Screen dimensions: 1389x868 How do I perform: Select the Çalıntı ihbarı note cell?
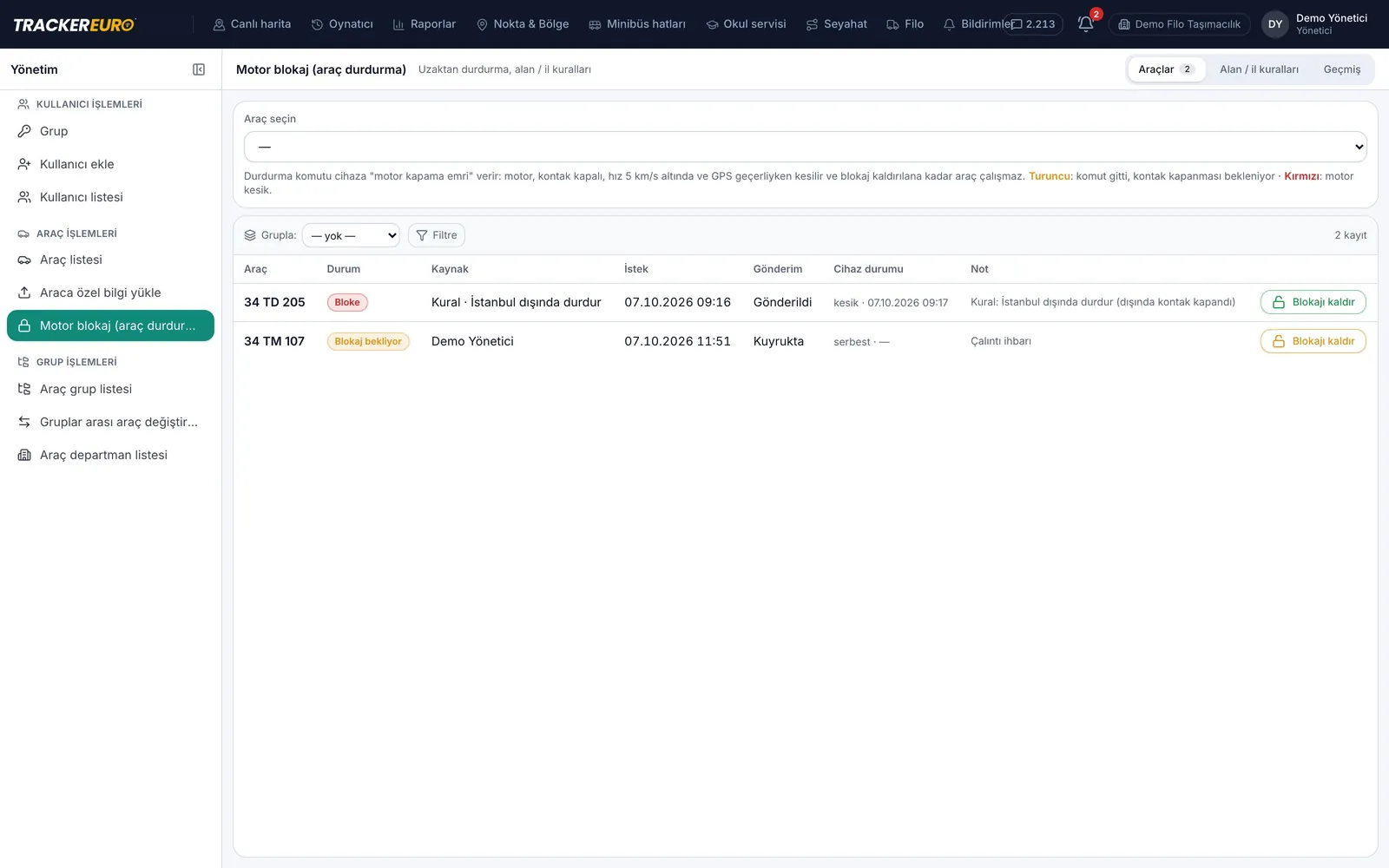click(1001, 341)
